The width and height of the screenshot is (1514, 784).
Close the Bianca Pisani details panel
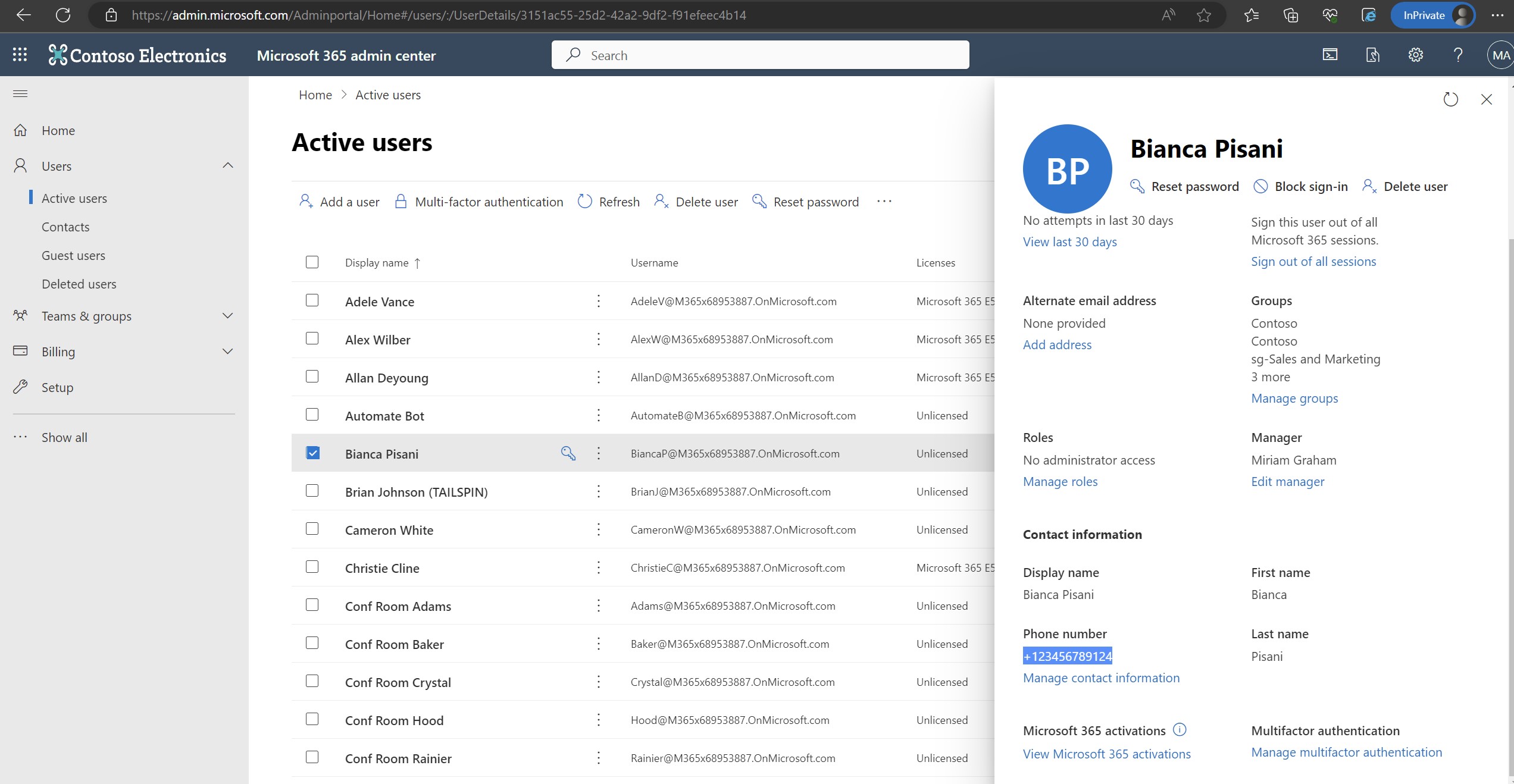click(1487, 99)
